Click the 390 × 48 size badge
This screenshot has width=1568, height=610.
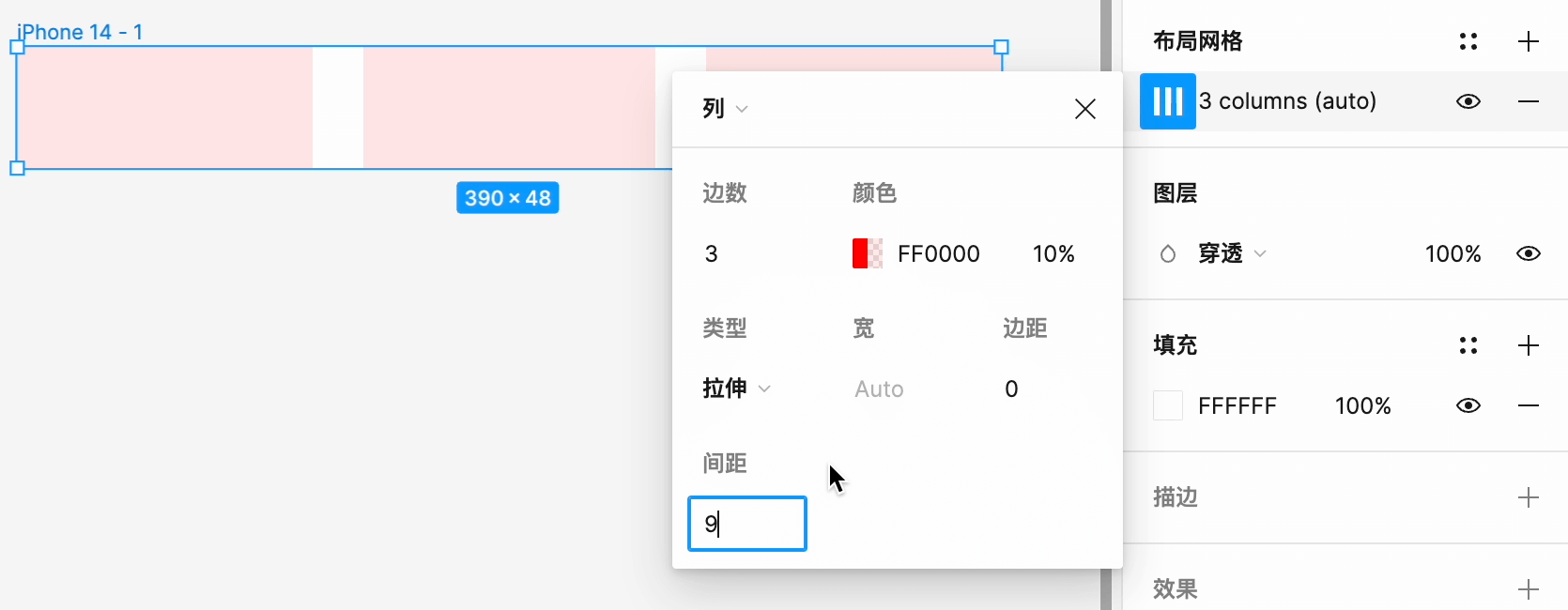(x=508, y=198)
